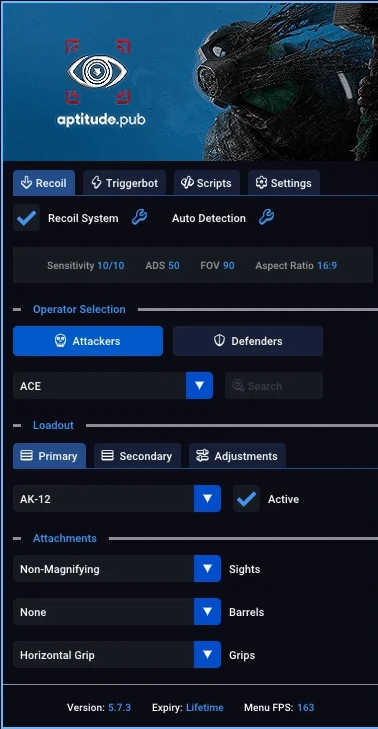Open Auto Detection wrench settings
Viewport: 378px width, 729px height.
click(x=266, y=217)
